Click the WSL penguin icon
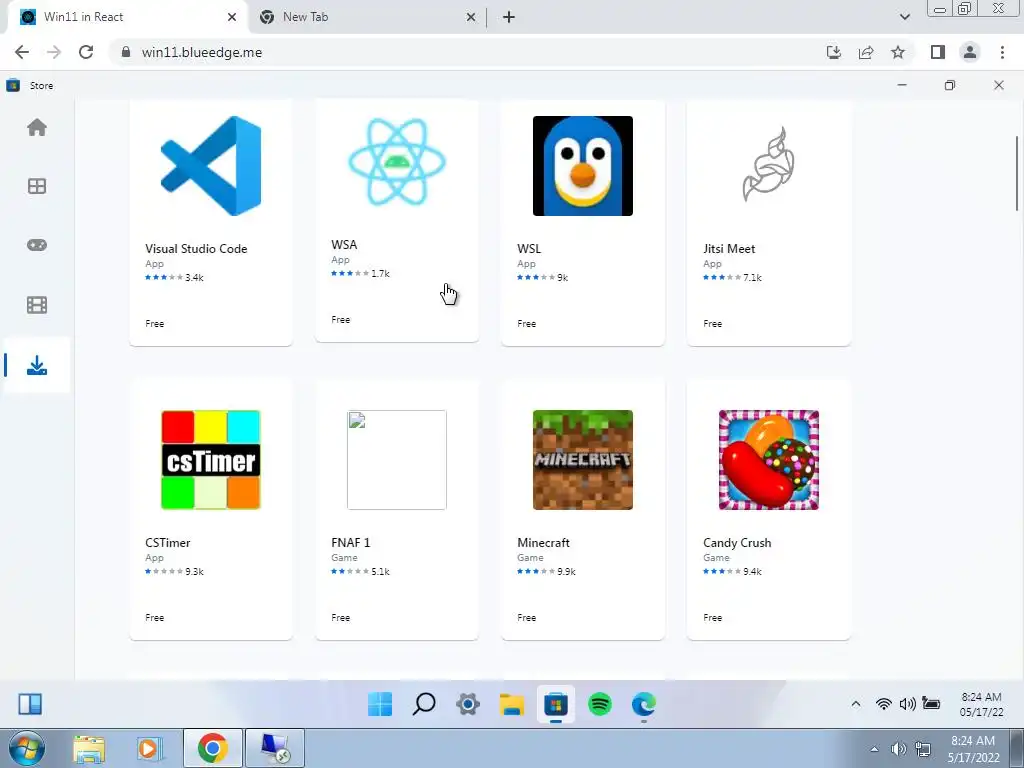This screenshot has width=1024, height=768. (x=583, y=166)
